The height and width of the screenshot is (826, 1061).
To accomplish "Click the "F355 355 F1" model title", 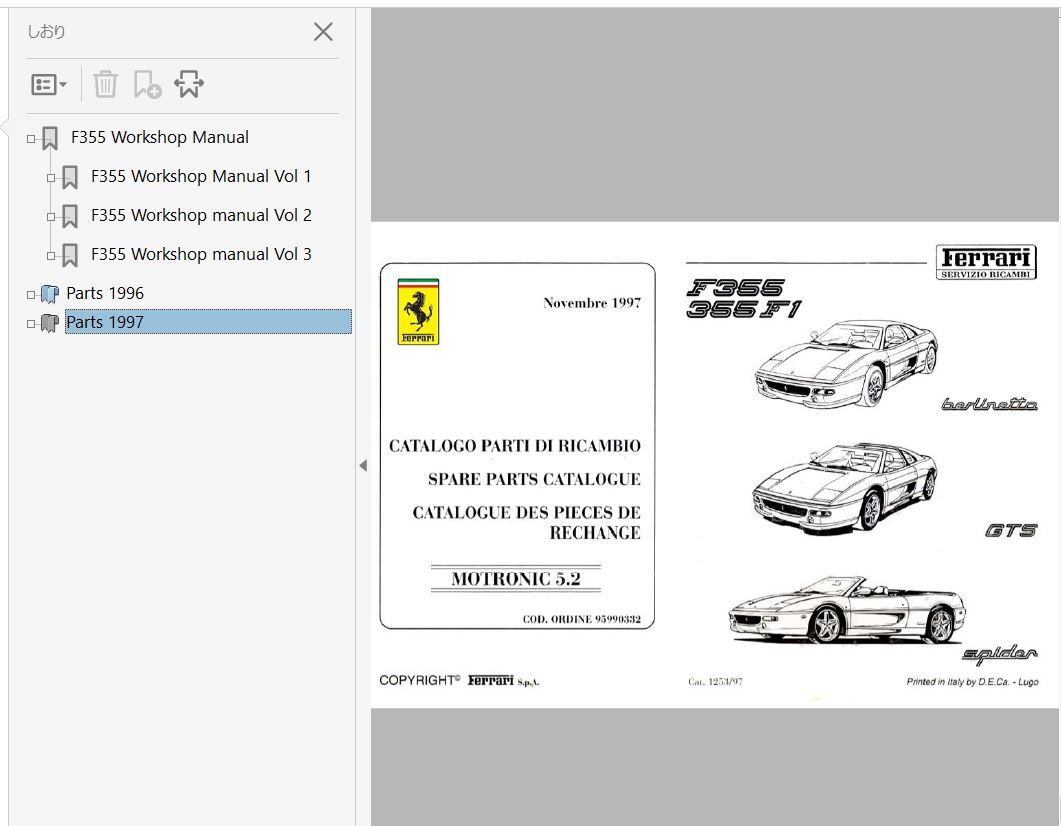I will pyautogui.click(x=744, y=298).
